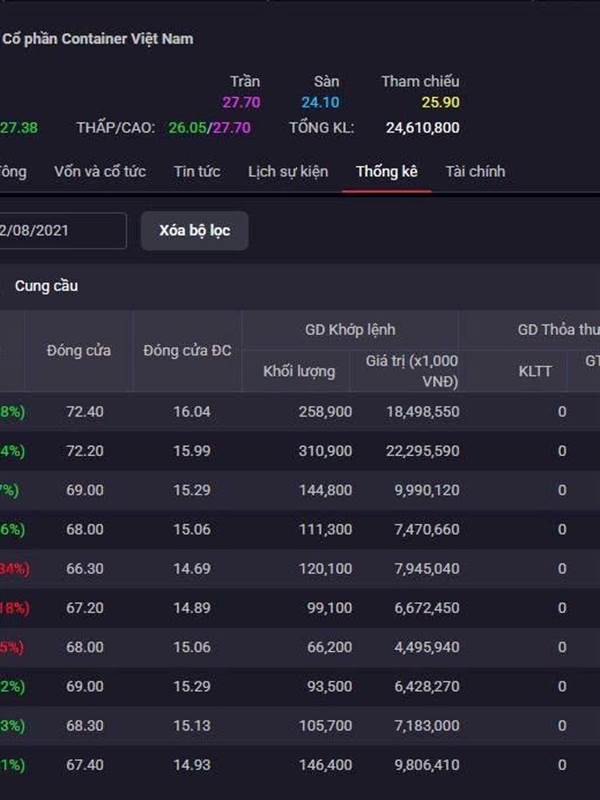Screen dimensions: 600x800
Task: Click the closing price 66.30
Action: (x=85, y=568)
